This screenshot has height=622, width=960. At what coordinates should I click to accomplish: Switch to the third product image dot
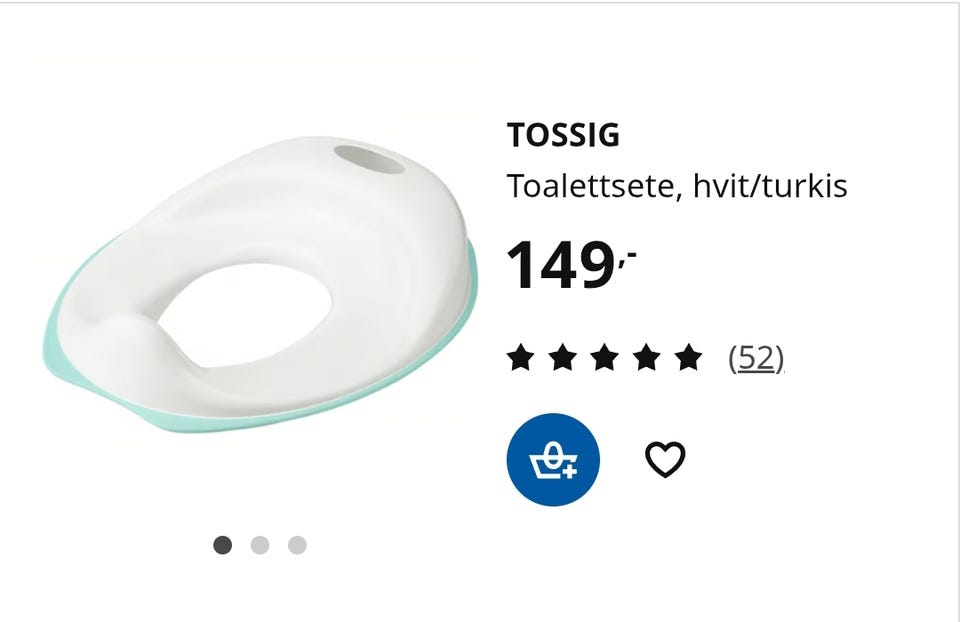(297, 545)
